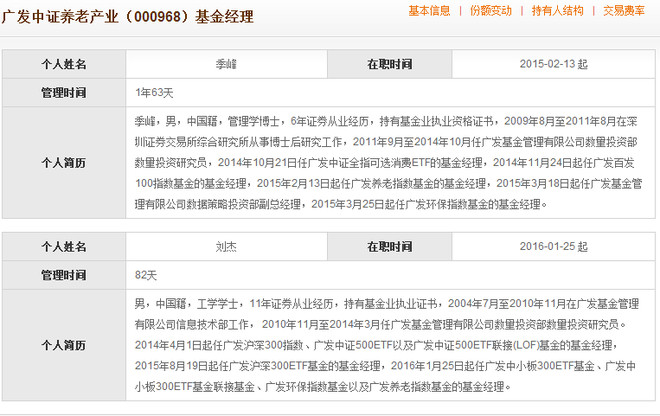660x416 pixels.
Task: Click the 个人简历 label for 季峰's biography
Action: [64, 163]
